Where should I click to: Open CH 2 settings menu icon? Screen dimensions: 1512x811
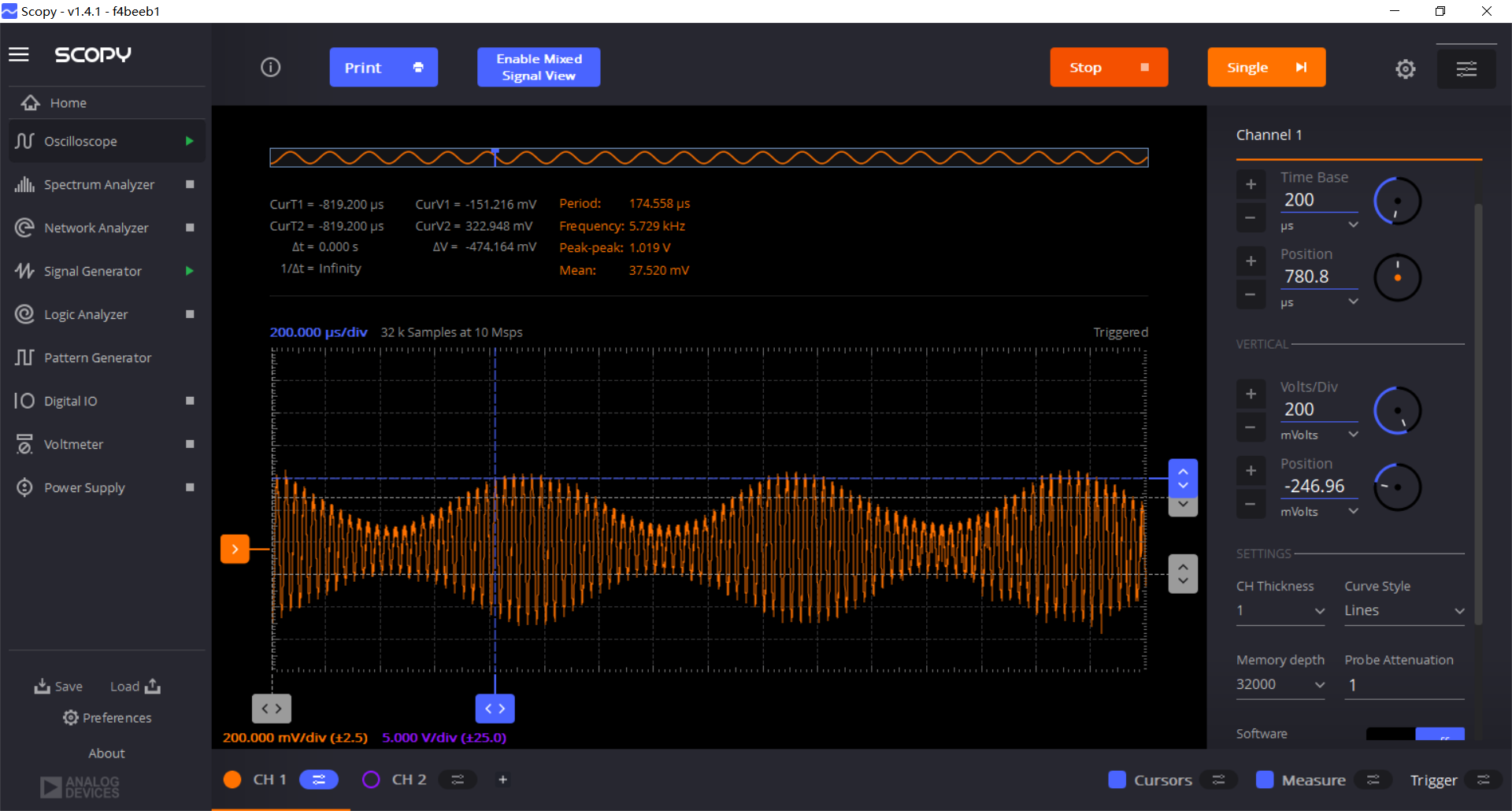(458, 780)
